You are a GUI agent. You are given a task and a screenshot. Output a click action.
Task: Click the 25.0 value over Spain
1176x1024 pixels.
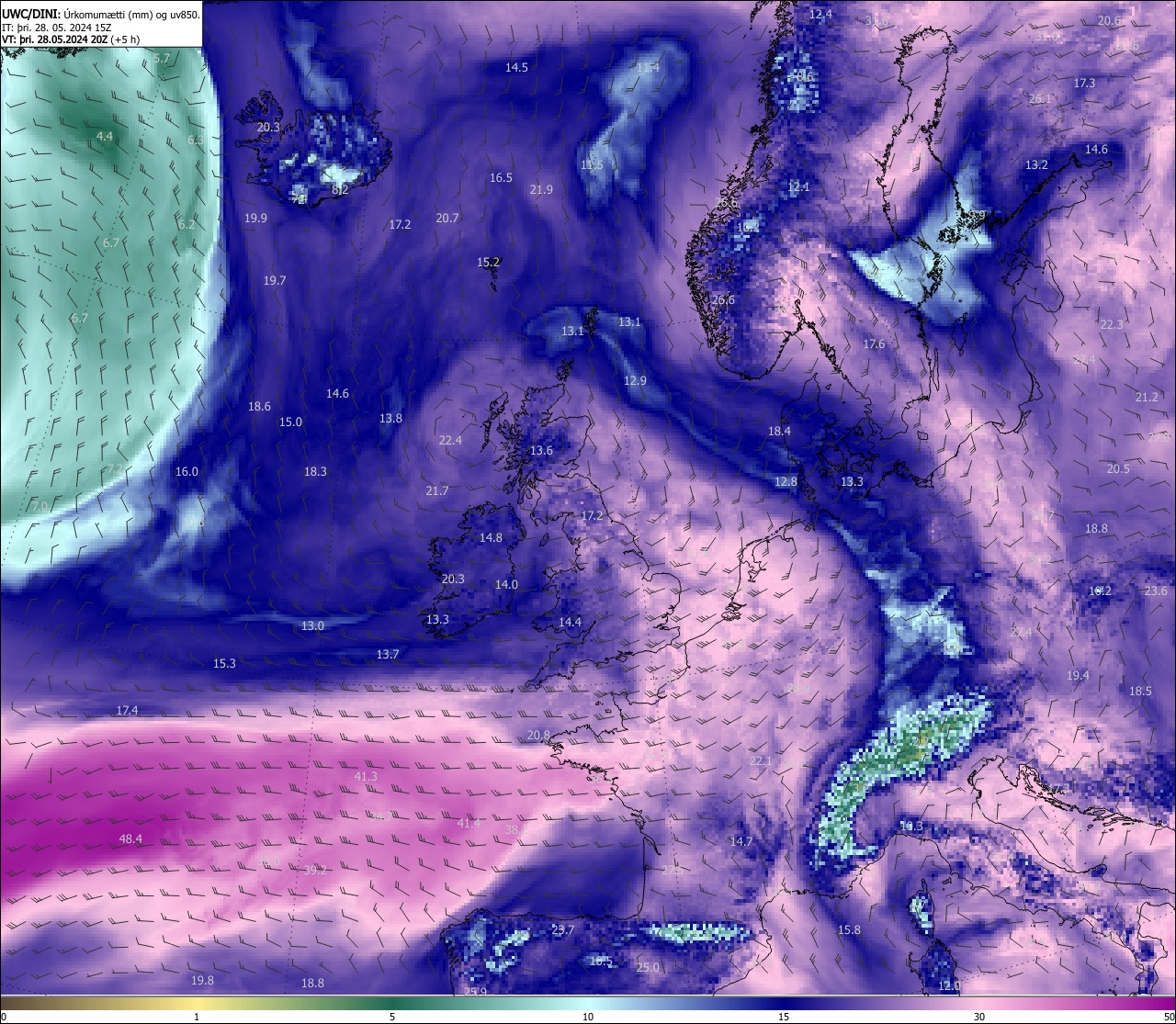point(648,967)
